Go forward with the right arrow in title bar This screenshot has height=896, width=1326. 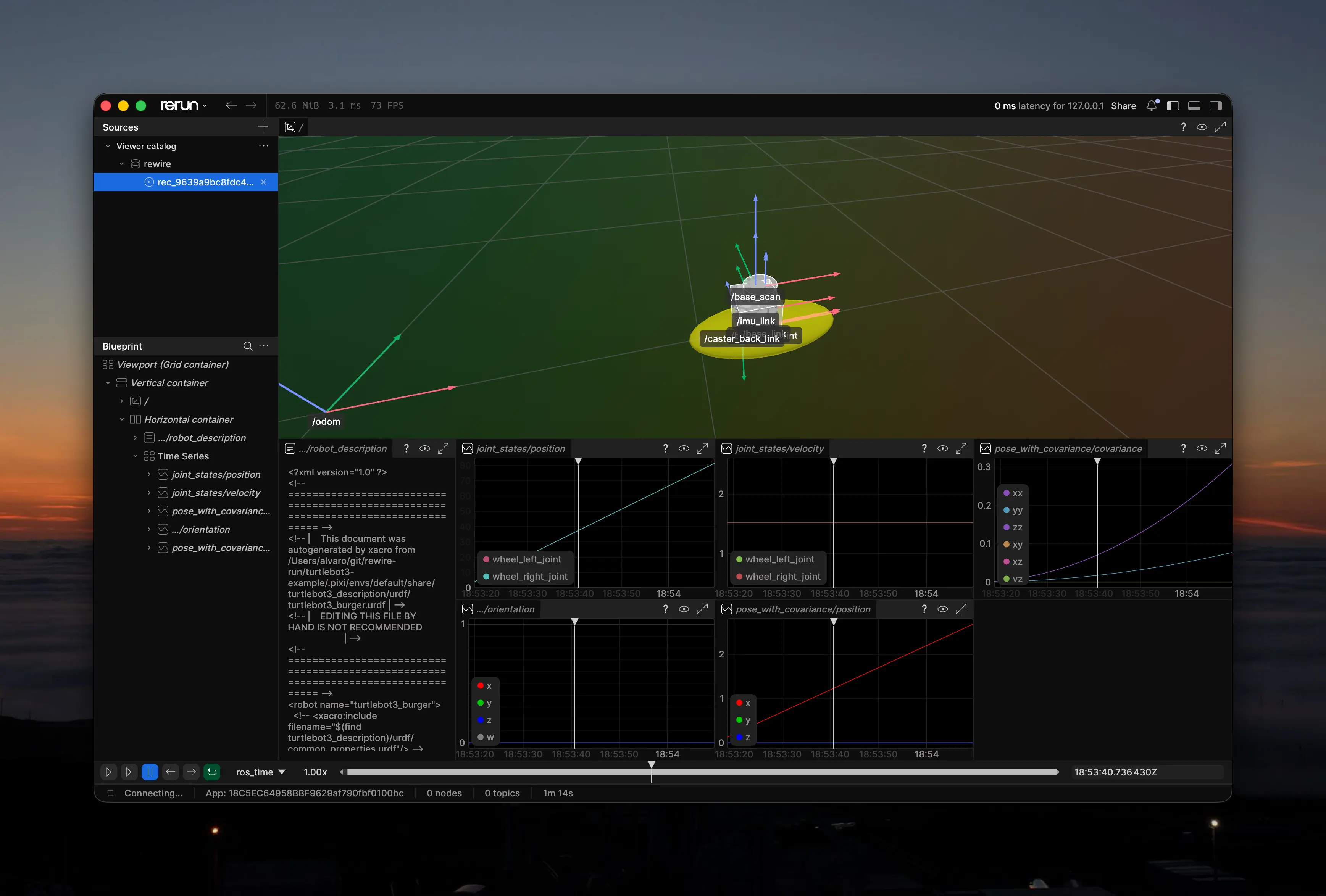click(251, 105)
